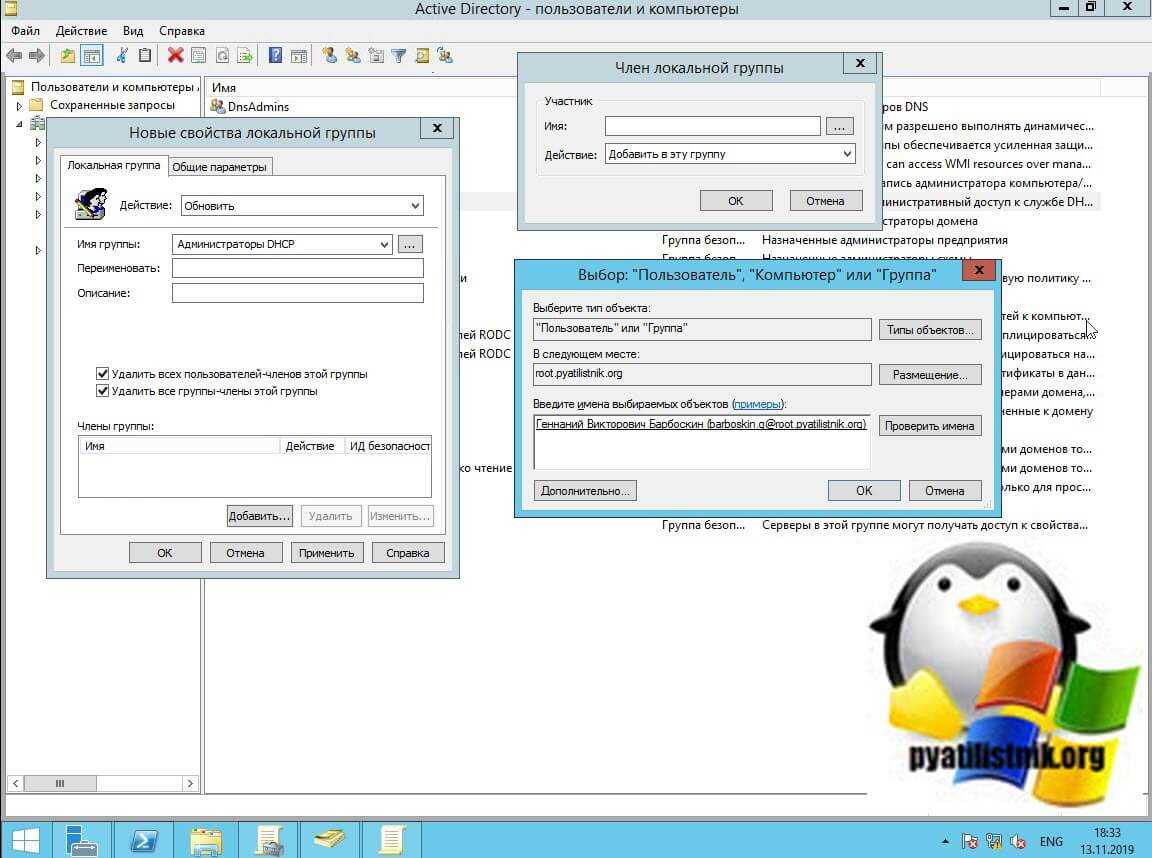The height and width of the screenshot is (858, 1152).
Task: Click the 'Описание' text field
Action: click(297, 293)
